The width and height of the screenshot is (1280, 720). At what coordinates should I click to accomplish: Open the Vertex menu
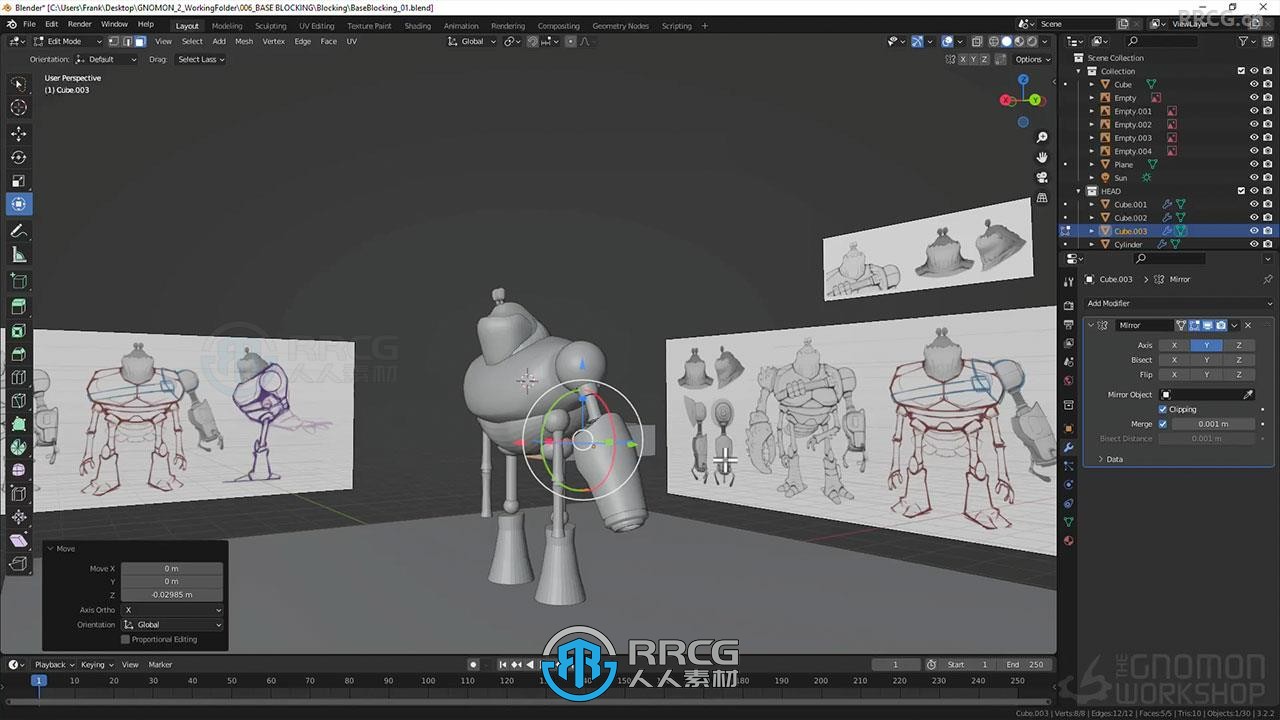[273, 41]
